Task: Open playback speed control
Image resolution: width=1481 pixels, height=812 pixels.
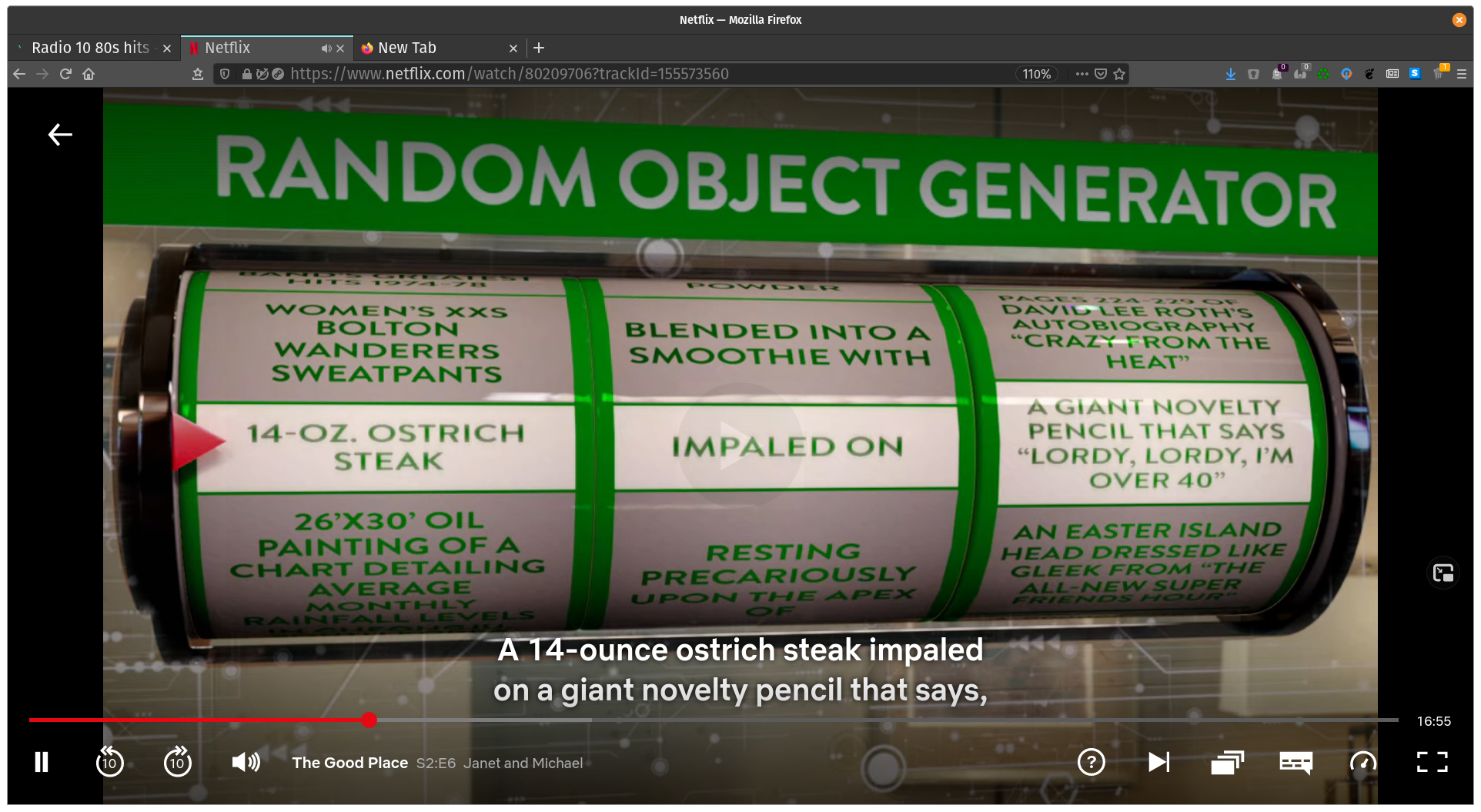Action: tap(1363, 762)
